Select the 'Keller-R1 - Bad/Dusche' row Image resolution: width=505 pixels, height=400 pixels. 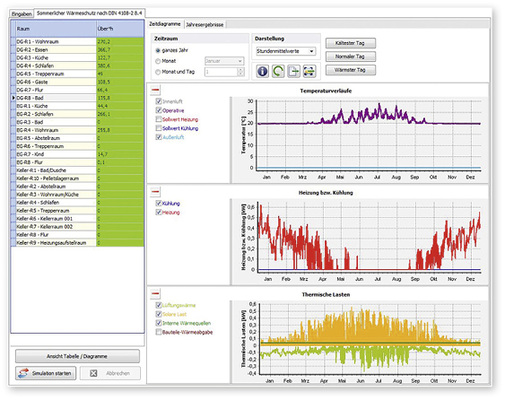(x=77, y=170)
